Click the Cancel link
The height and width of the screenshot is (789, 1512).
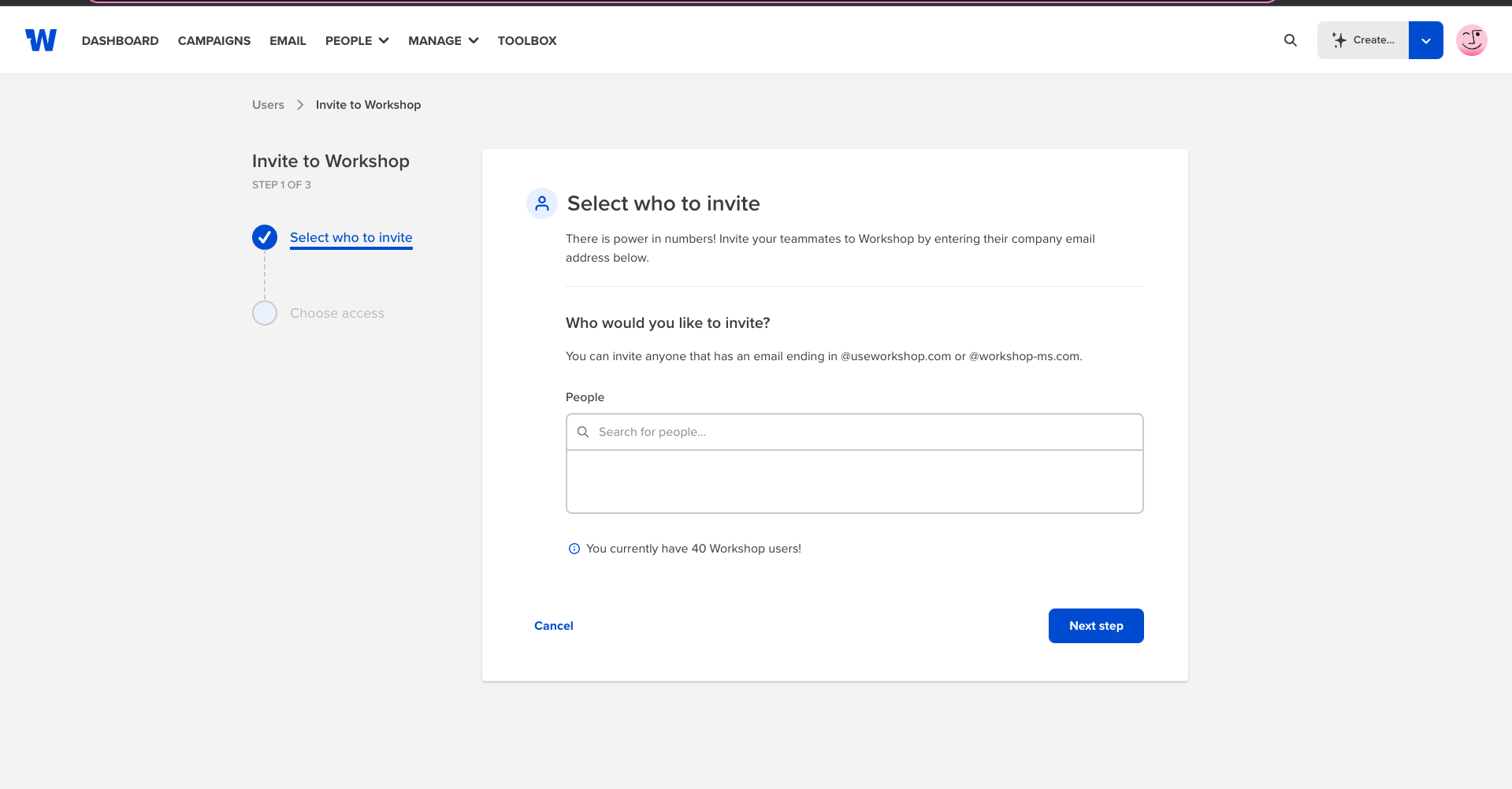click(554, 626)
